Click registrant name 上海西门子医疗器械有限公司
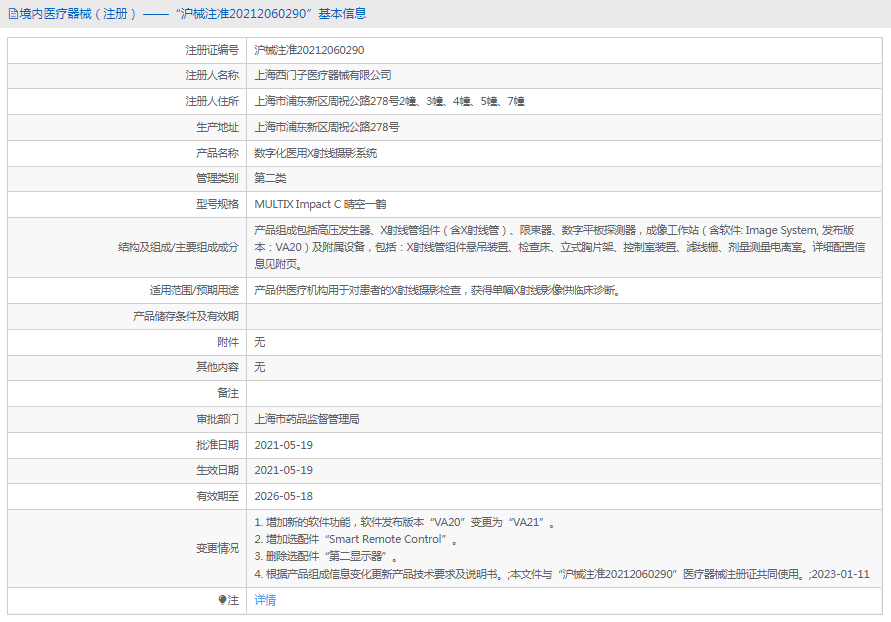 tap(323, 75)
